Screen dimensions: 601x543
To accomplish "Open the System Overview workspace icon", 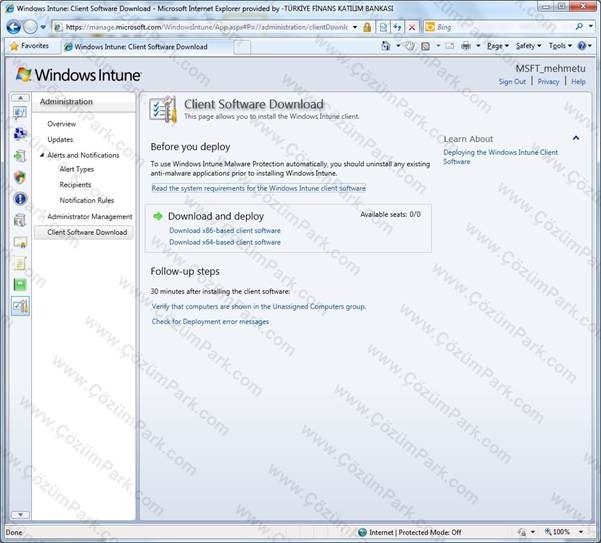I will pos(20,113).
